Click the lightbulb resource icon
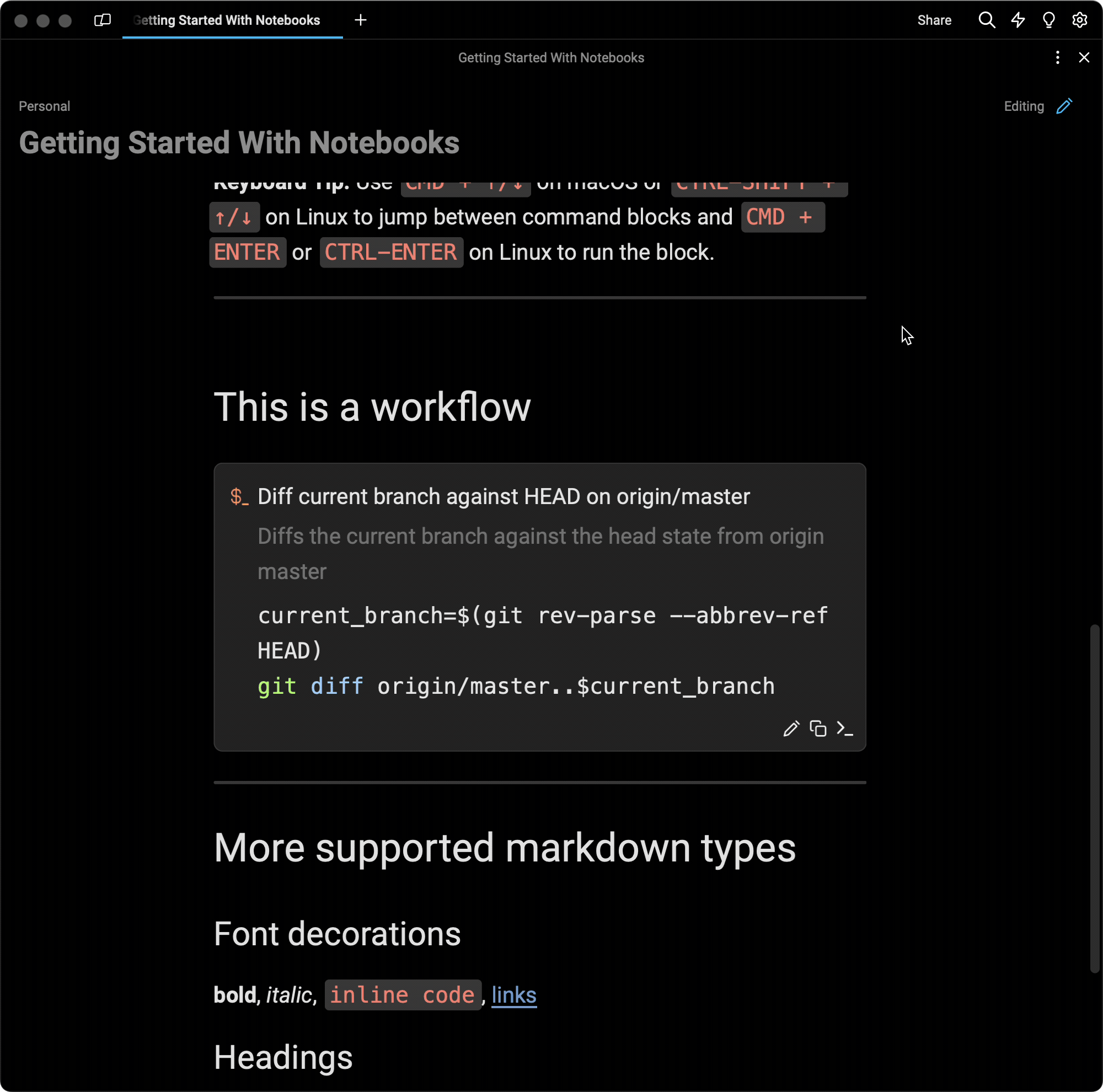 (1049, 20)
